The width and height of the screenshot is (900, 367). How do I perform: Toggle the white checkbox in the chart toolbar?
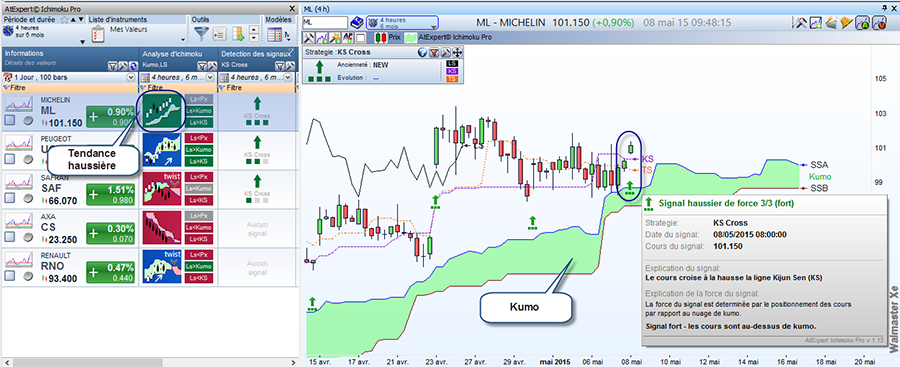(360, 38)
